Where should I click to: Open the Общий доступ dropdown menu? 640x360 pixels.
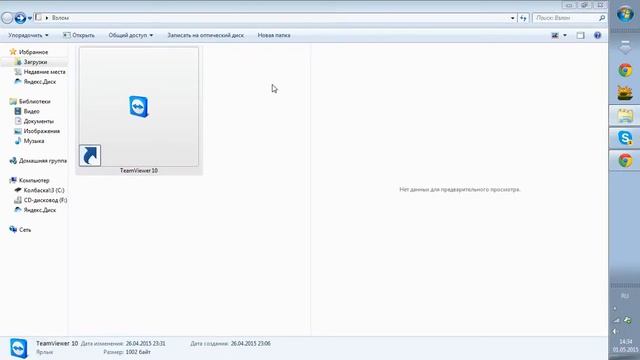[131, 36]
